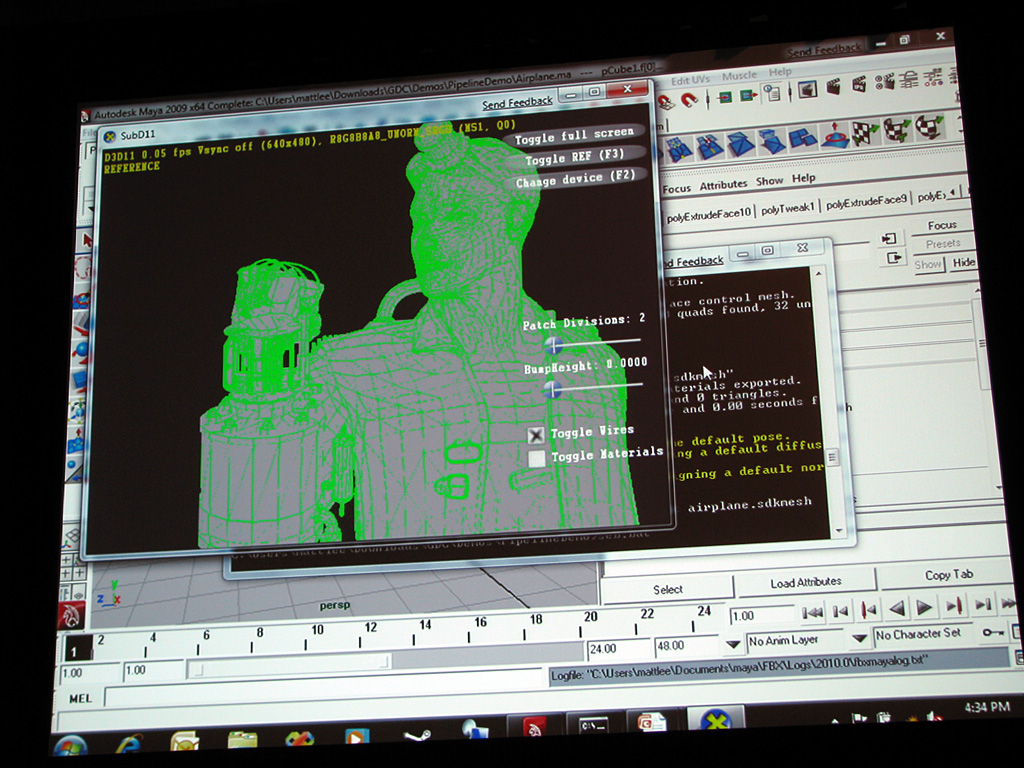Image resolution: width=1024 pixels, height=768 pixels.
Task: Select the polyExtrudeFace9 tab
Action: [866, 202]
